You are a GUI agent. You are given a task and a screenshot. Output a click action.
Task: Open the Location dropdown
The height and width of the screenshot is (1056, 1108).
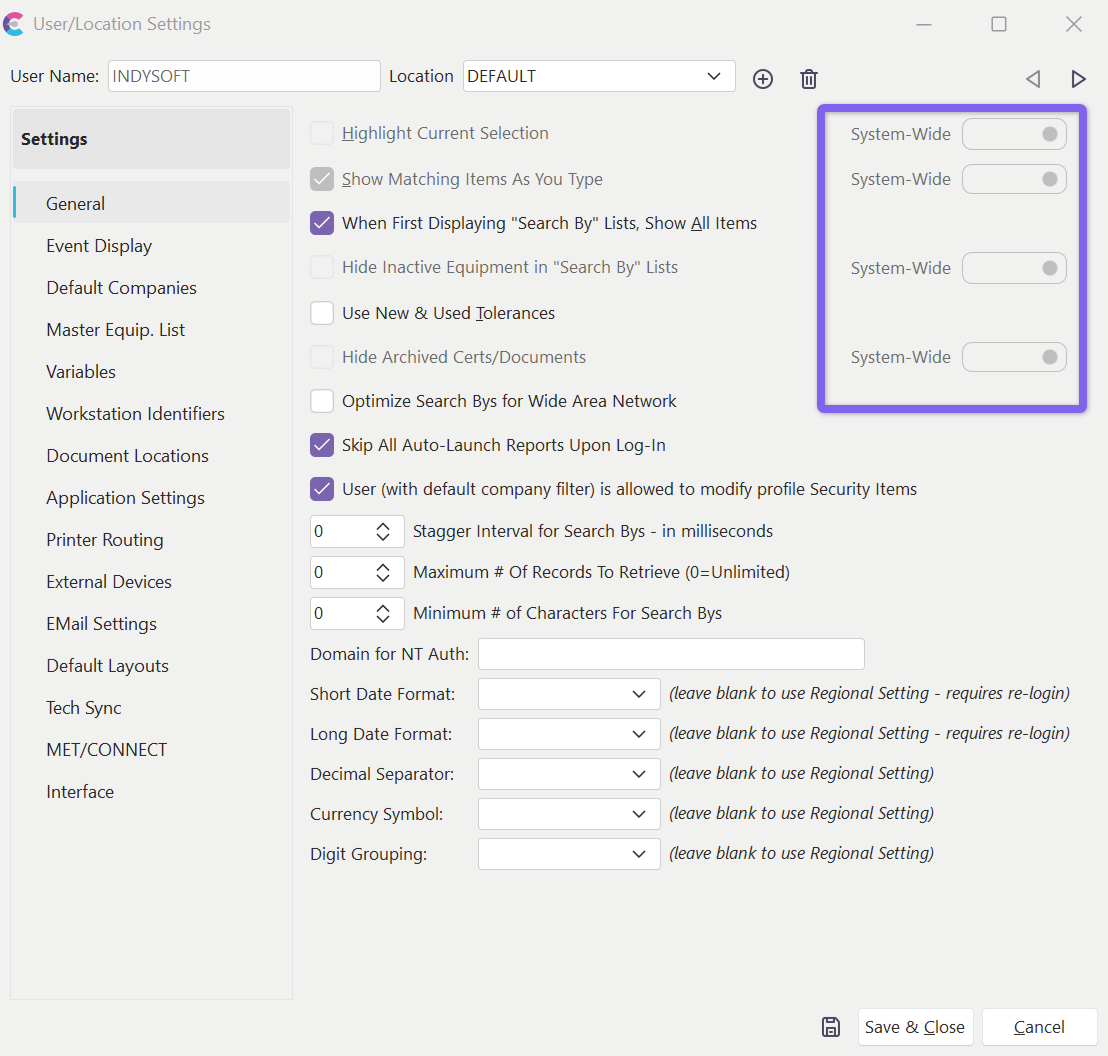(x=713, y=76)
